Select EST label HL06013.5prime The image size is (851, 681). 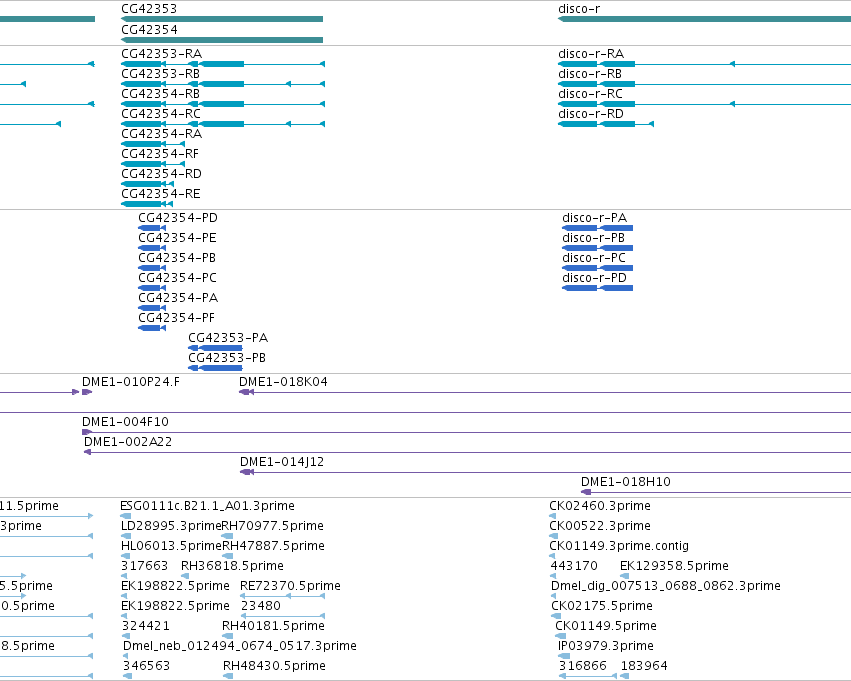click(x=172, y=546)
